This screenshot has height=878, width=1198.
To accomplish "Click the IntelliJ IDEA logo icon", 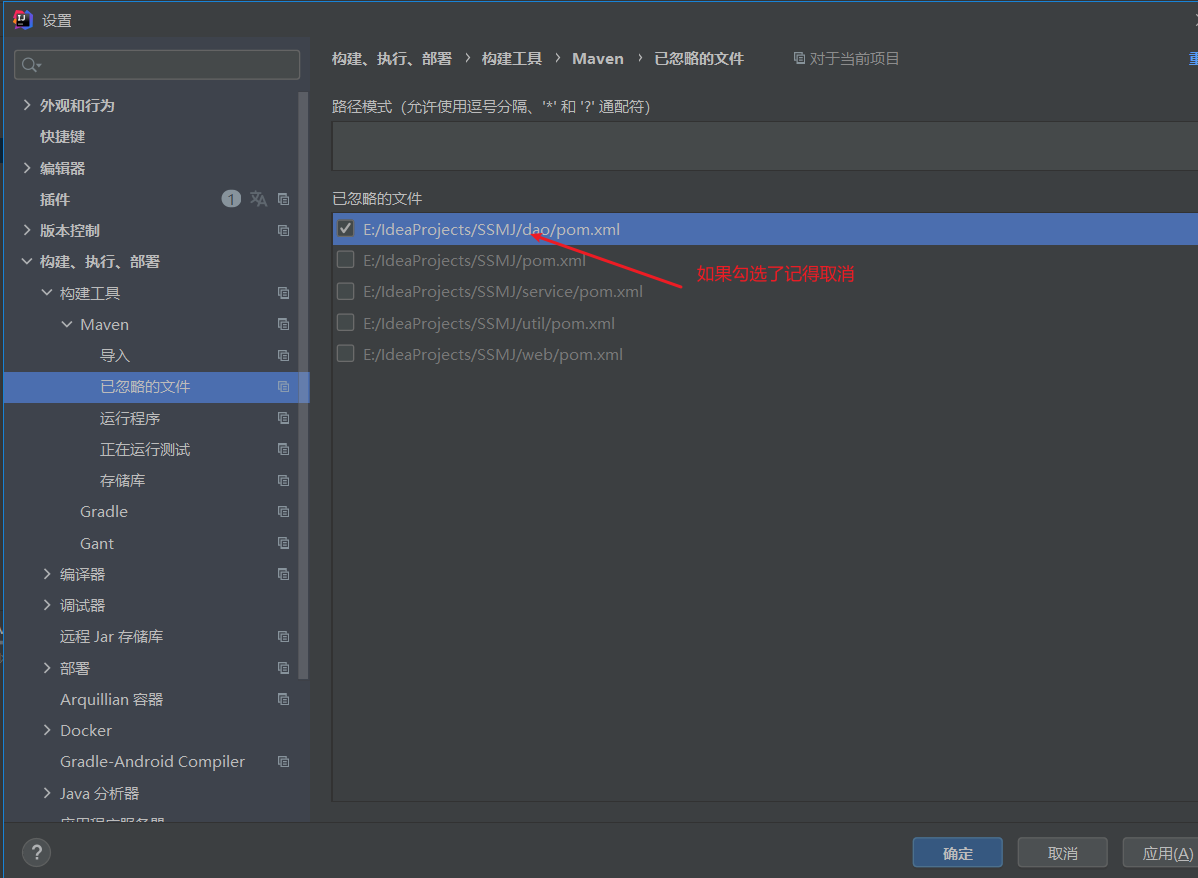I will [23, 19].
